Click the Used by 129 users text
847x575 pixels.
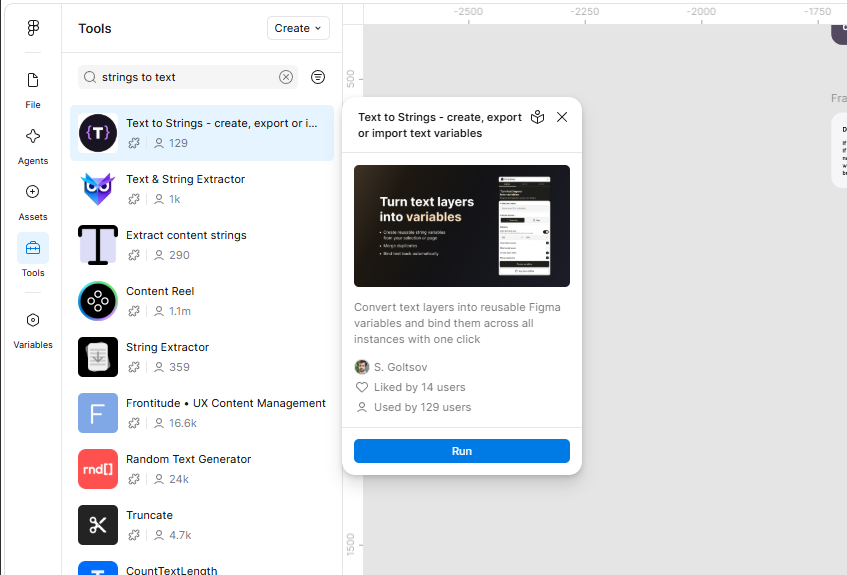pos(422,407)
